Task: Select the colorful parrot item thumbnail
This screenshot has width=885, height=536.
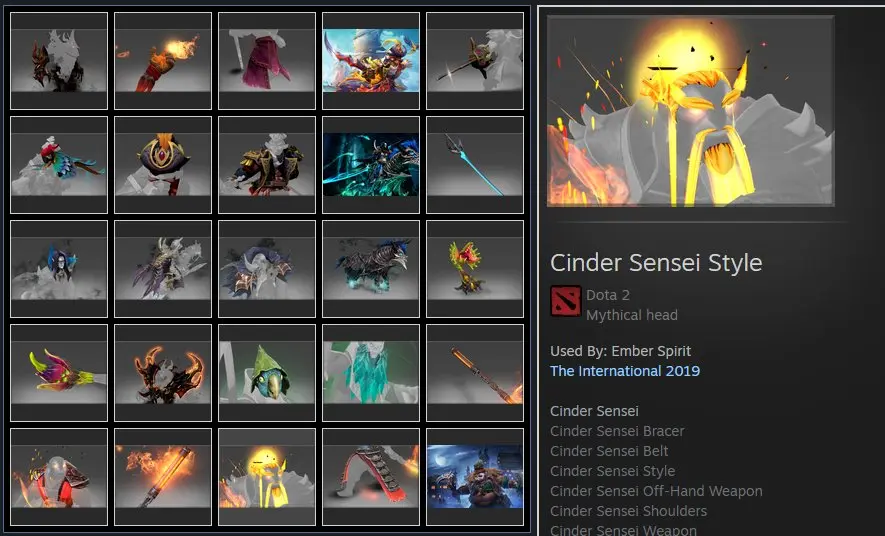Action: point(59,165)
